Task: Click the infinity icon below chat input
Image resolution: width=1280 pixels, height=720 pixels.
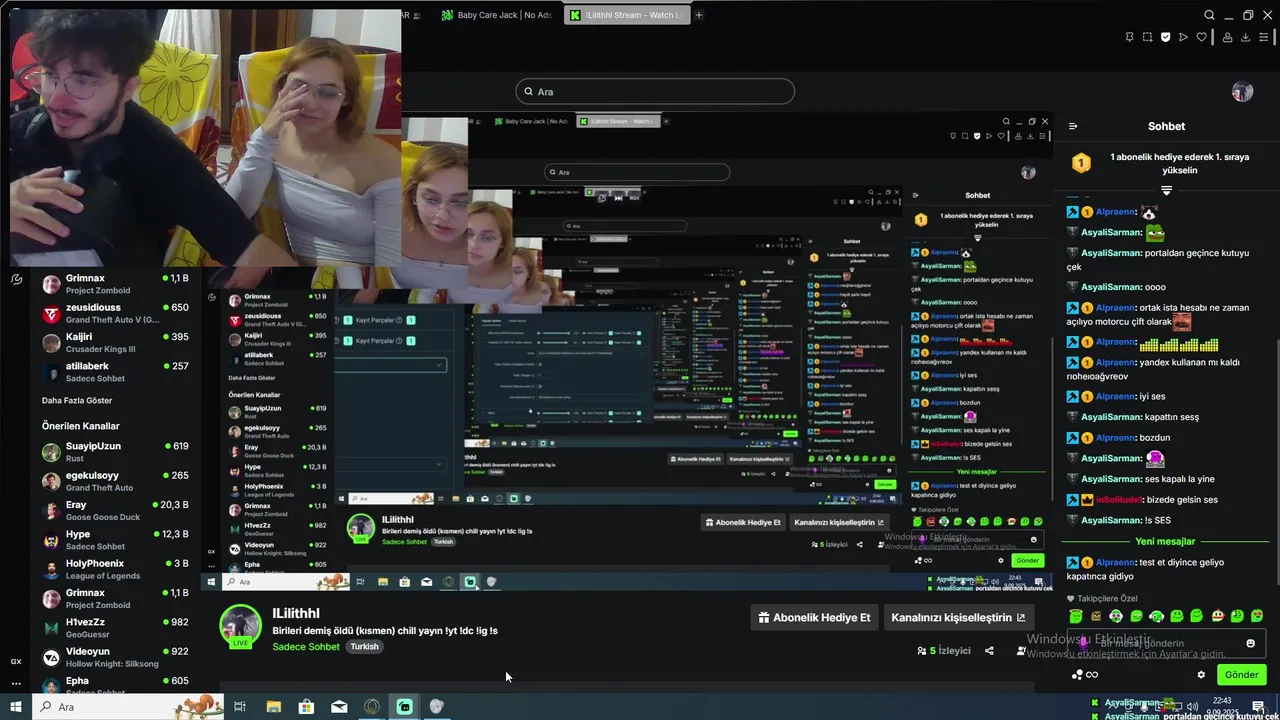Action: 1092,675
